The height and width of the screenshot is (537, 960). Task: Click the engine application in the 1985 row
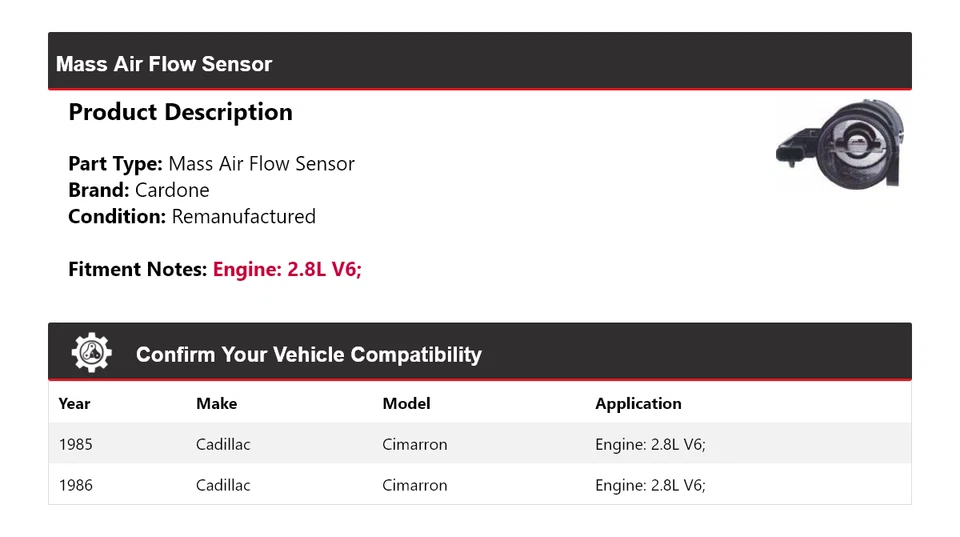[650, 444]
